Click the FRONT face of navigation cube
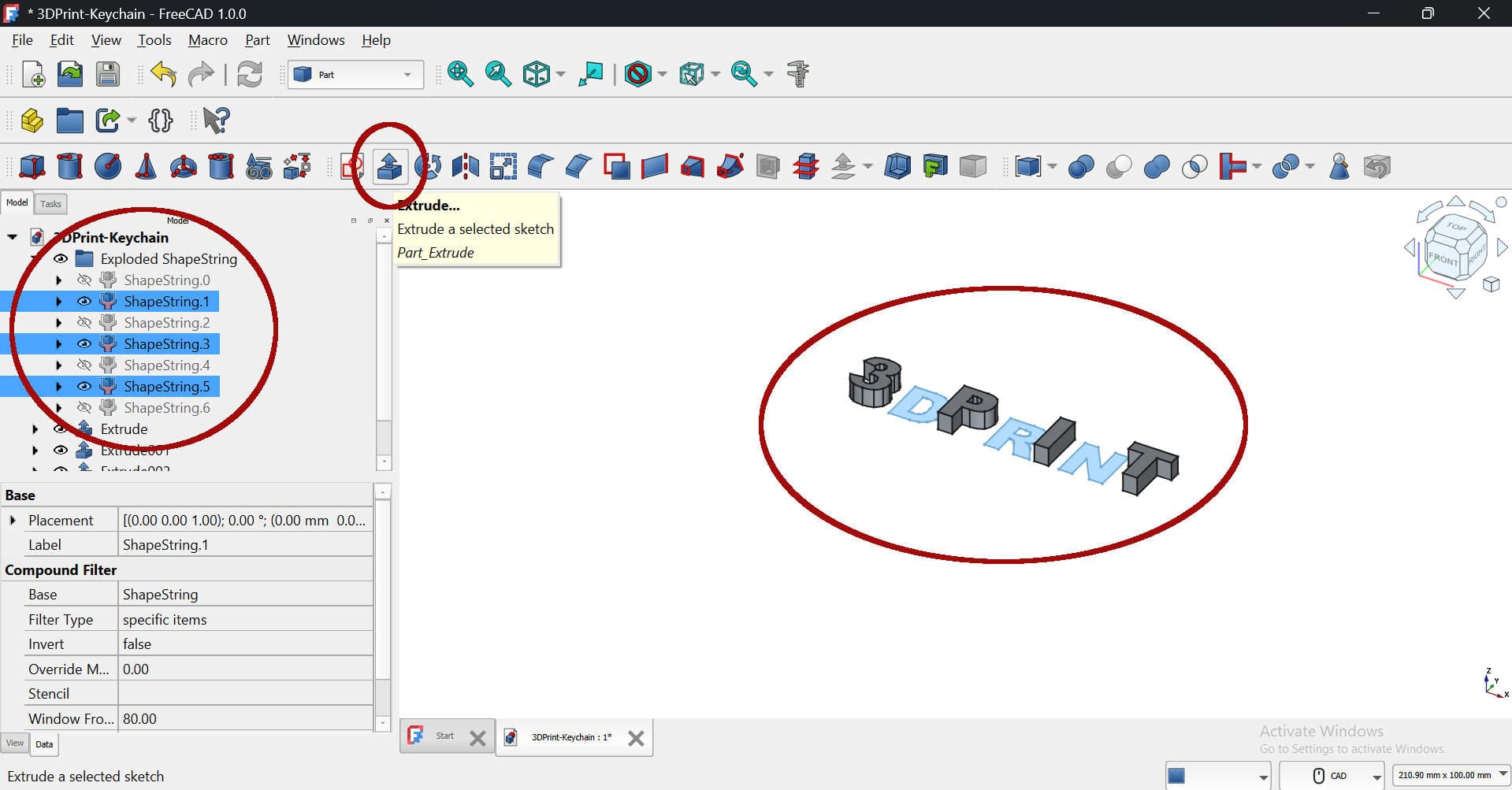The width and height of the screenshot is (1512, 790). [x=1443, y=259]
